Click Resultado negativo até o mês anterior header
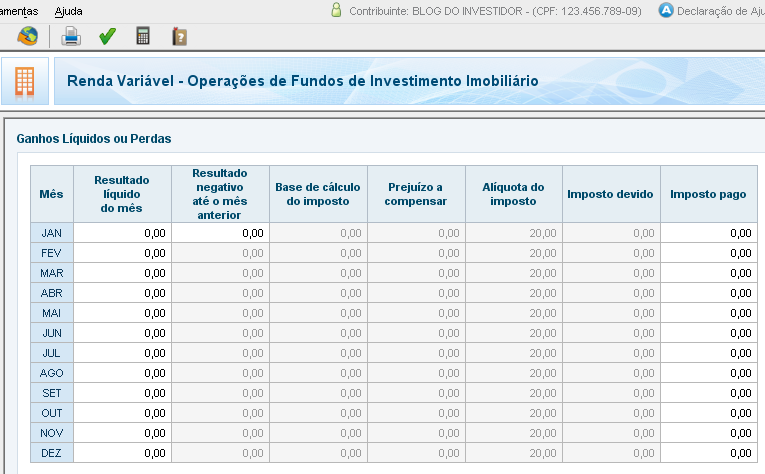This screenshot has height=474, width=765. pos(221,194)
